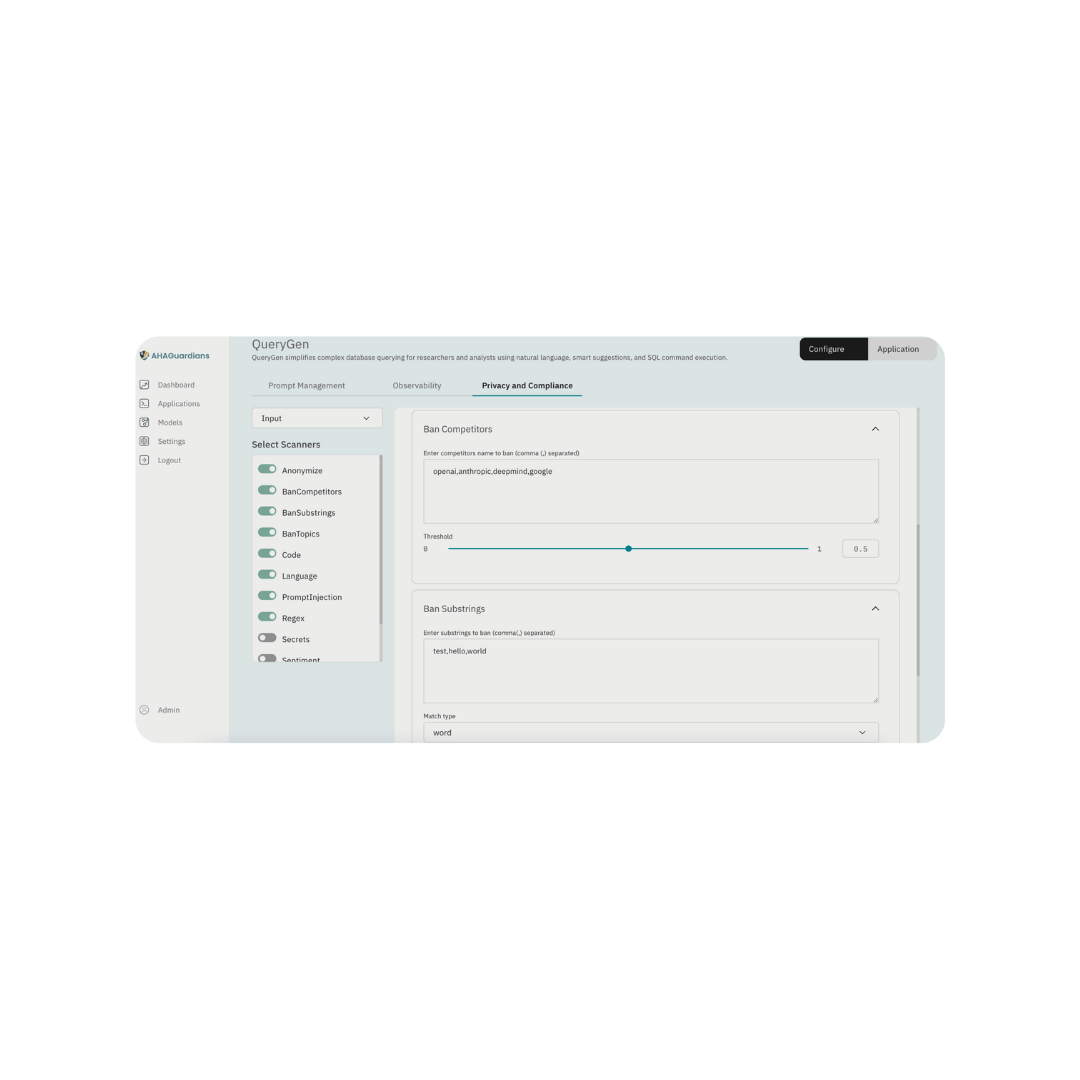
Task: Click the Admin user avatar icon
Action: pyautogui.click(x=144, y=710)
